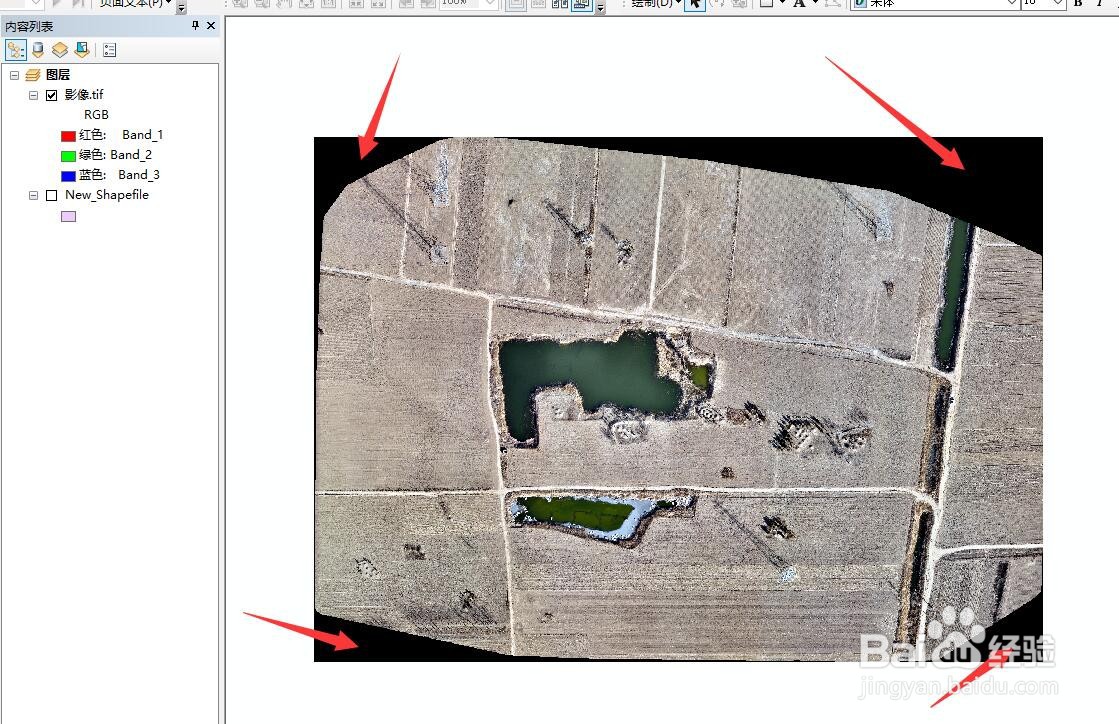Click green channel swatch for Band_2
Image resolution: width=1119 pixels, height=724 pixels.
[69, 155]
